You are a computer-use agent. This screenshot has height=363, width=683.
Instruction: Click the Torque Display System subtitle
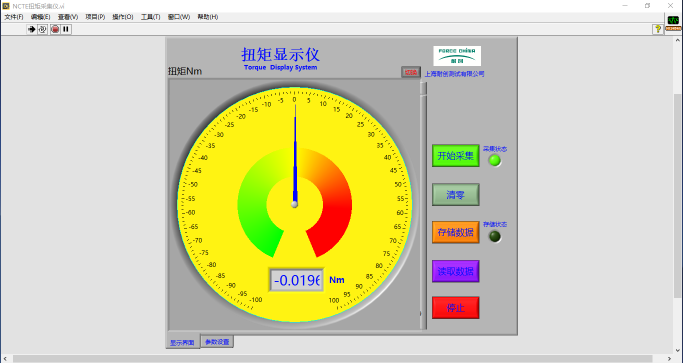coord(281,68)
